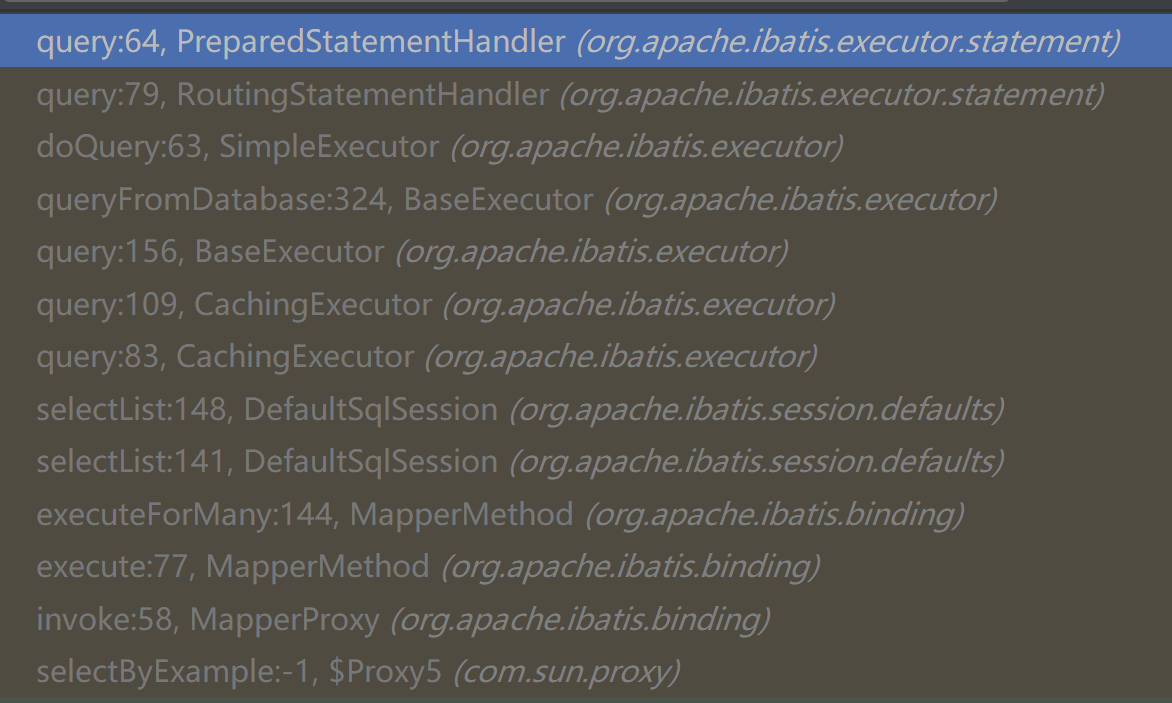
Task: Open the queryFromDatabase:324 BaseExecutor frame
Action: click(314, 200)
